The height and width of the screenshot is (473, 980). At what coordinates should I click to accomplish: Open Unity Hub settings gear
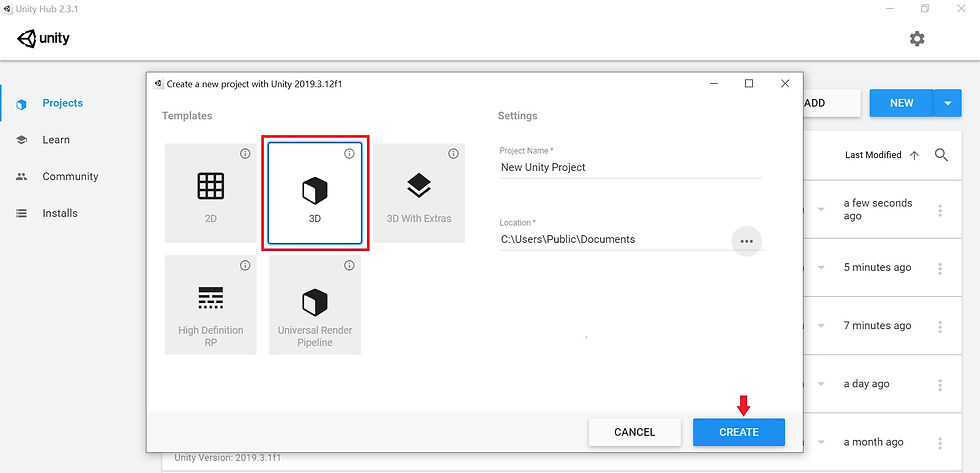916,39
